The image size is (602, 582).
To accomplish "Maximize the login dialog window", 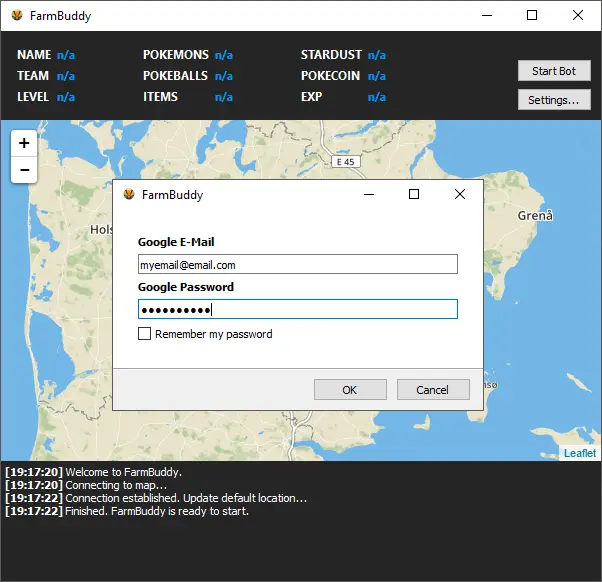I will (414, 195).
